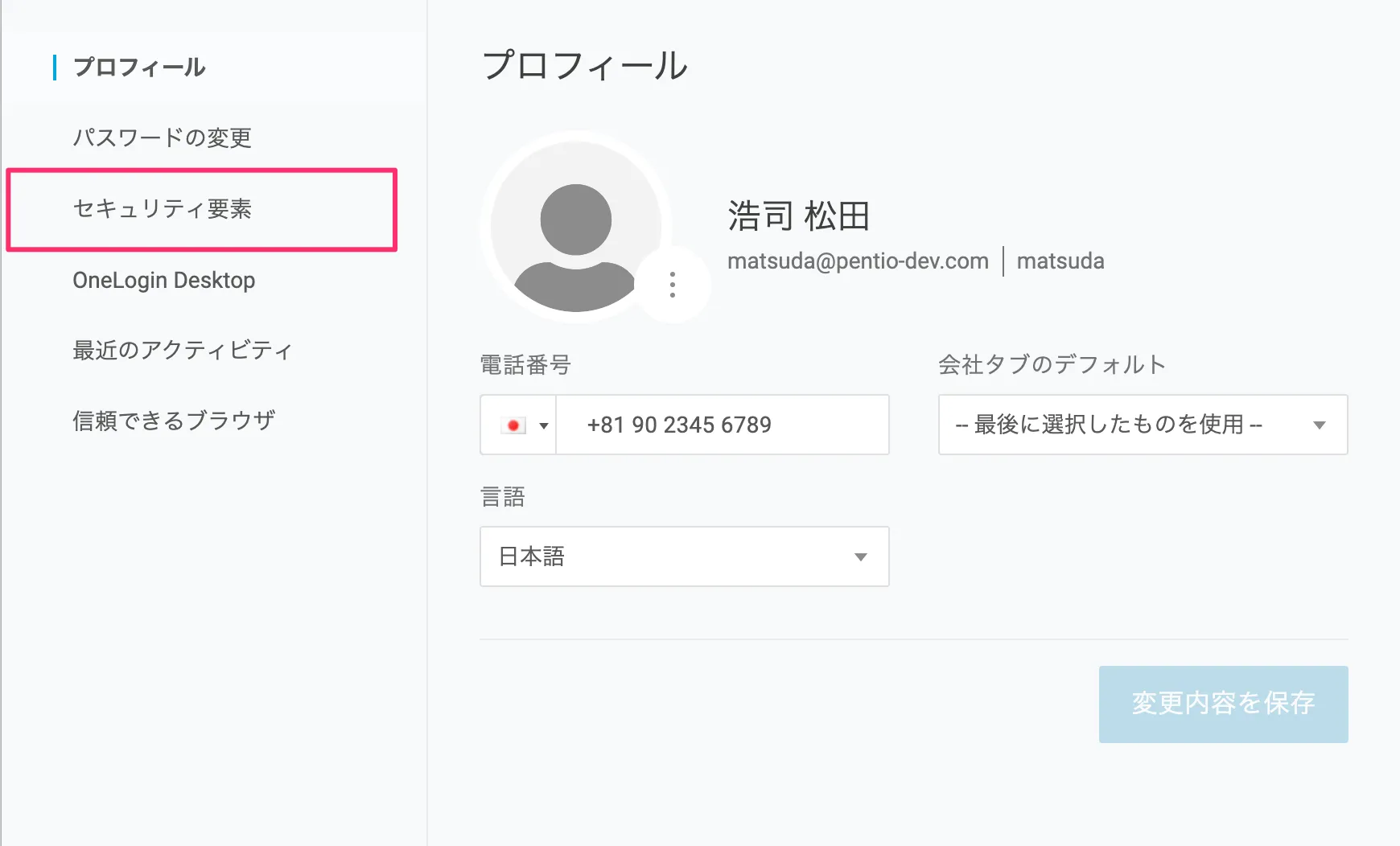Open the avatar three-dot options menu
The width and height of the screenshot is (1400, 846).
pos(673,285)
